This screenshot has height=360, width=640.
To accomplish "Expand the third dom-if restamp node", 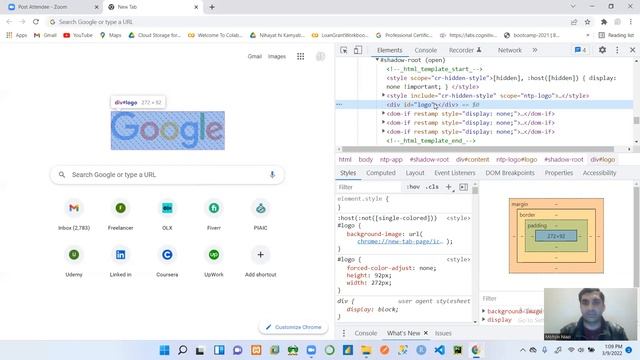I will [383, 131].
